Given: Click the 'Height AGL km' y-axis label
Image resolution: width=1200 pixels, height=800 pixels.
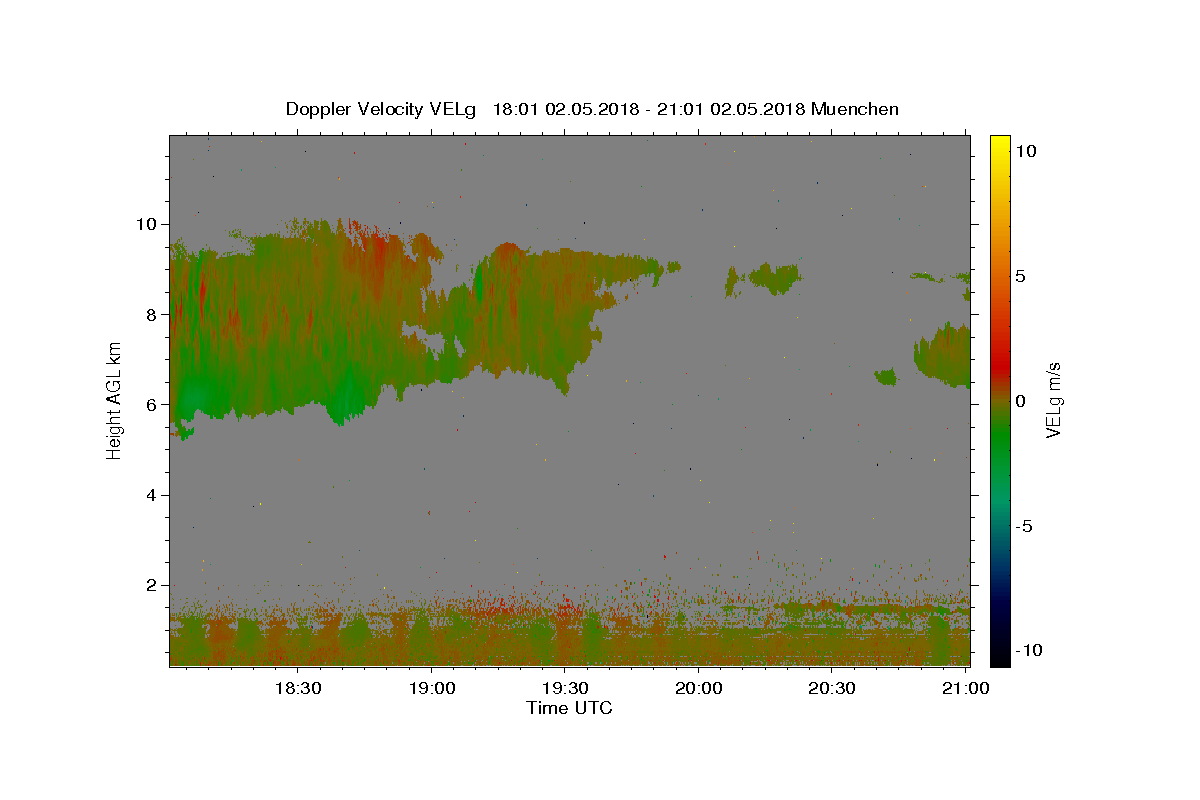Looking at the screenshot, I should [x=114, y=400].
